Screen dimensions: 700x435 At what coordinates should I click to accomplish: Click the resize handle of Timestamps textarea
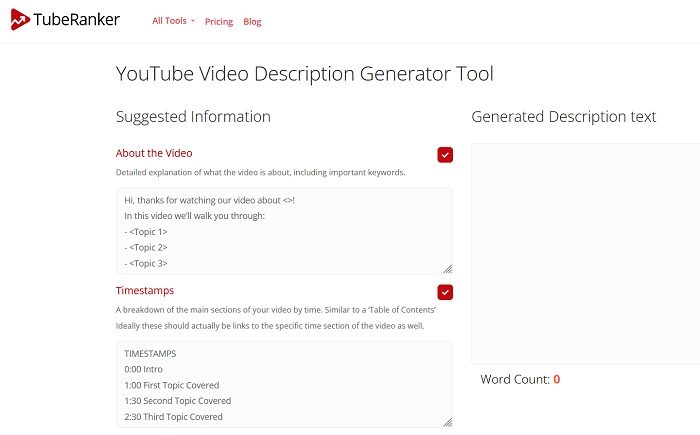pos(448,422)
